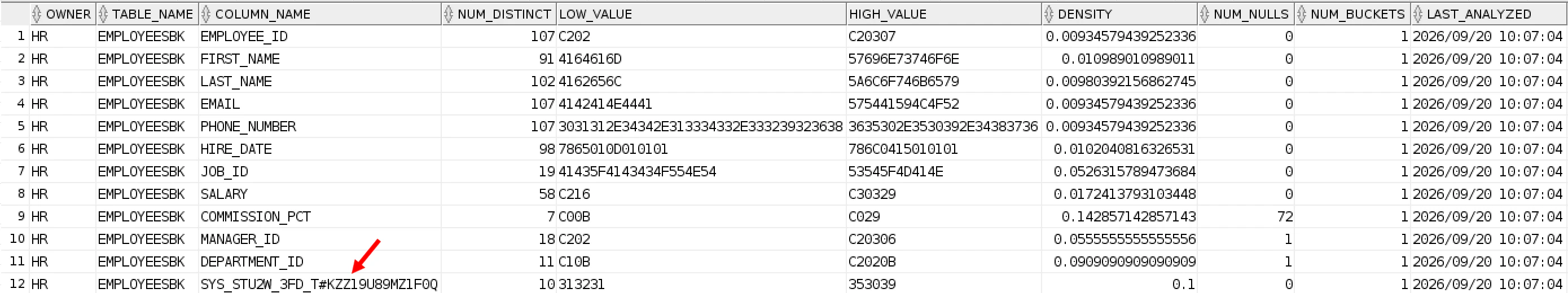Click low value 313231
Screen dimensions: 1568x293
pos(581,284)
